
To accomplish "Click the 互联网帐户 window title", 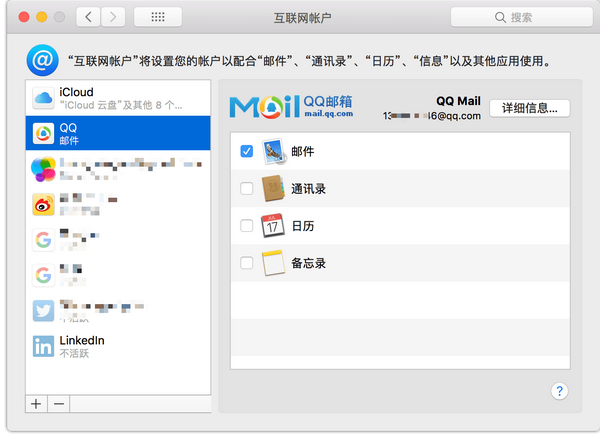I will coord(302,18).
